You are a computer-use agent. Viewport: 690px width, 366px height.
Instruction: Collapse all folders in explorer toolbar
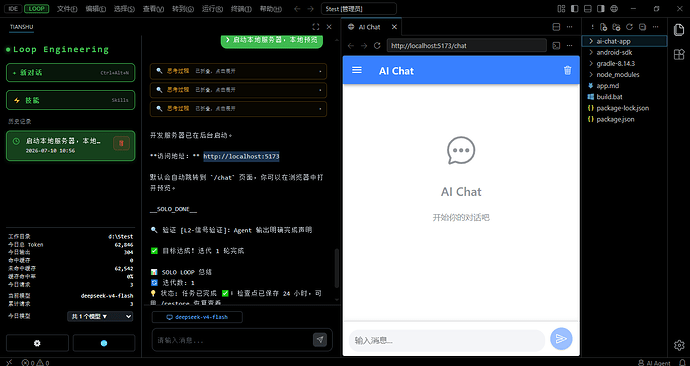642,27
